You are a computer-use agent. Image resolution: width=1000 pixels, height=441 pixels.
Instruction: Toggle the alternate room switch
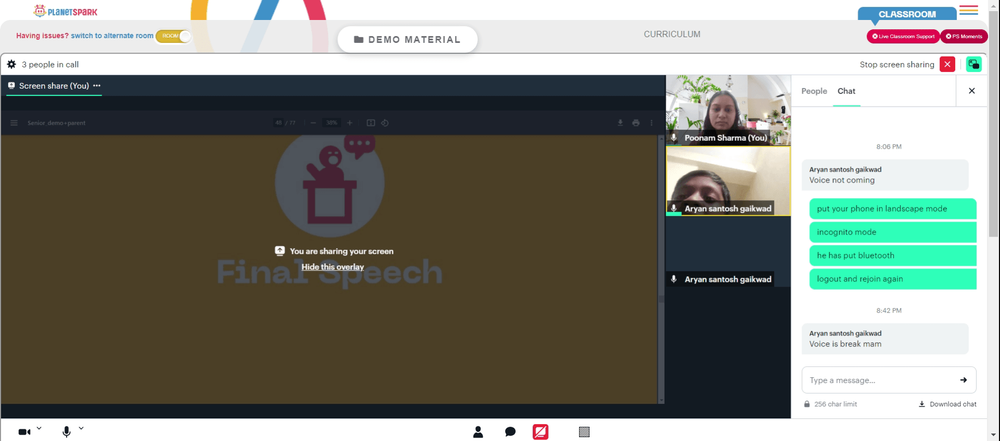pos(173,36)
